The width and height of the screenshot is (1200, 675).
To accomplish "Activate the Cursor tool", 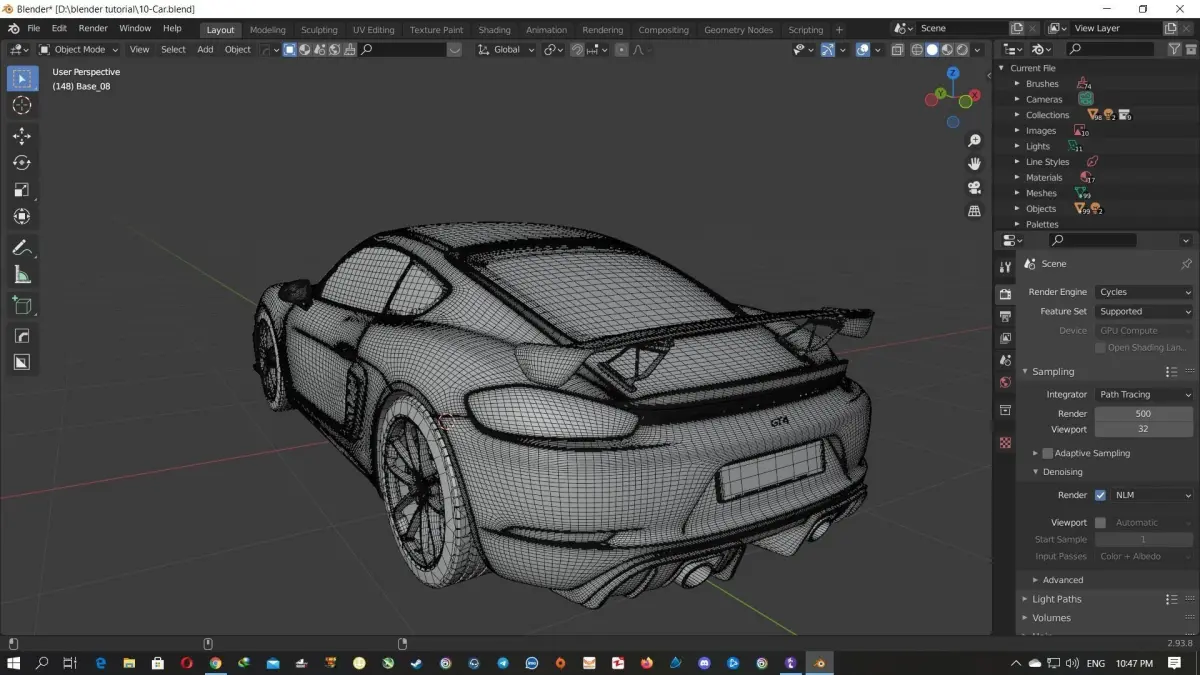I will [x=22, y=106].
